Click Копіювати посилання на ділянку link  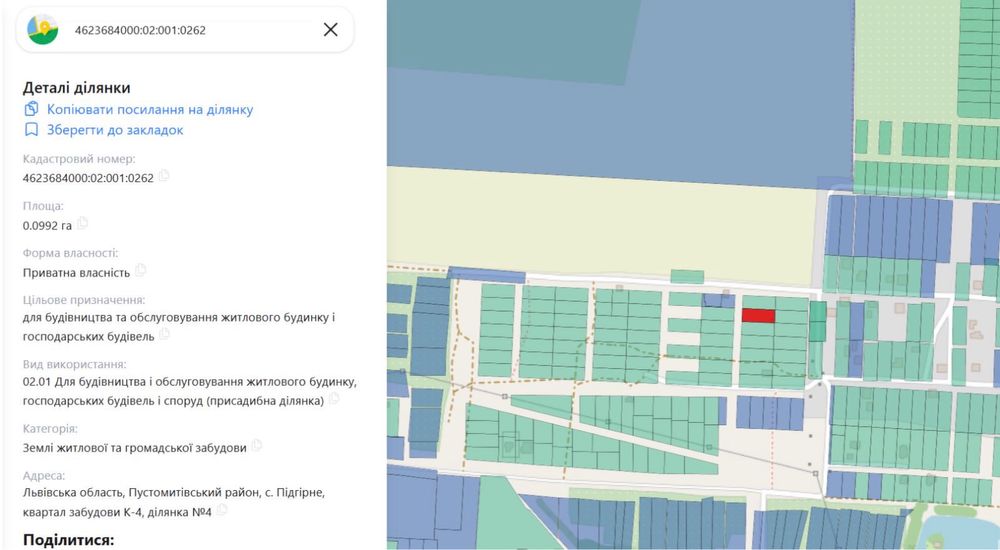(150, 109)
